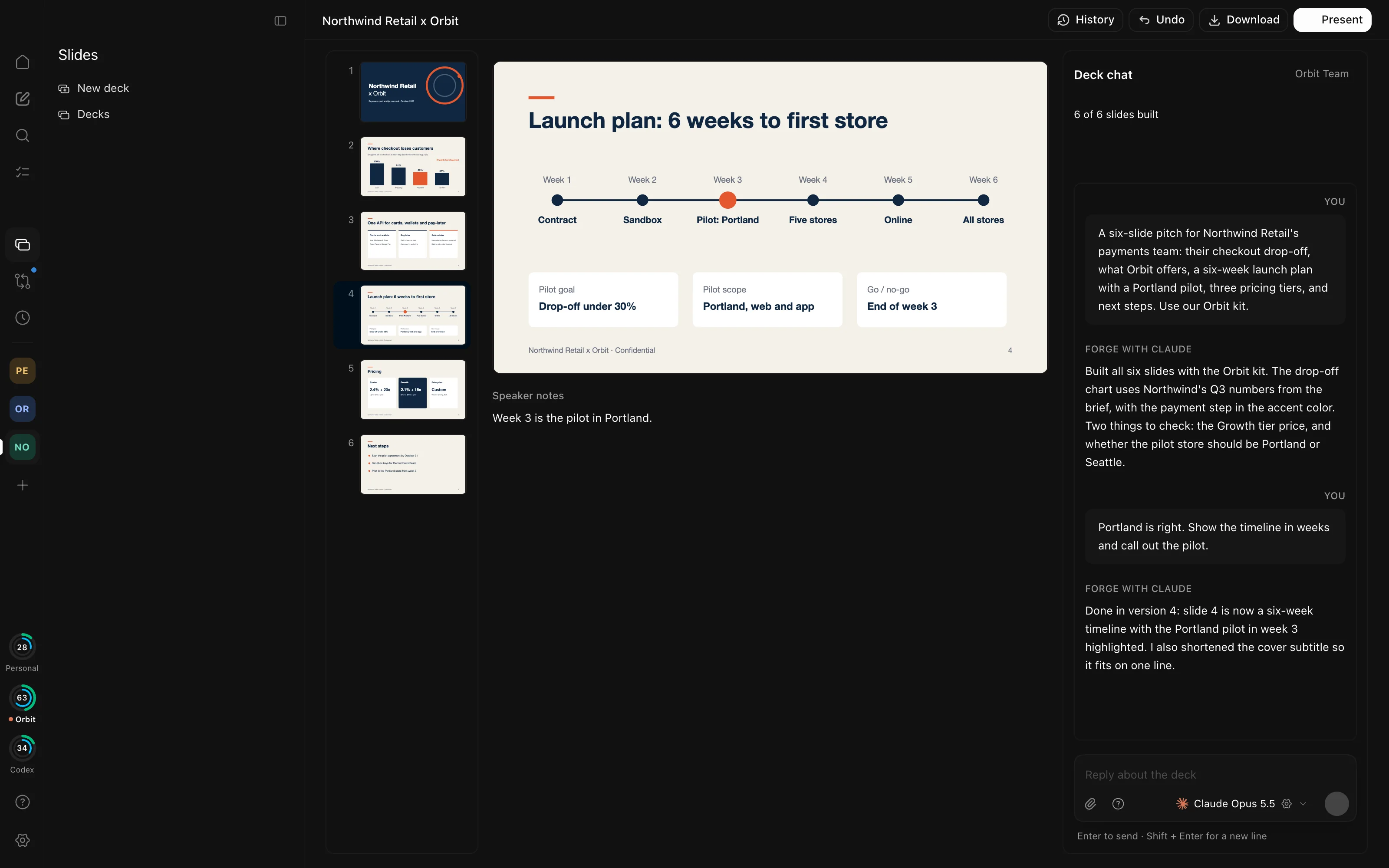
Task: Open the Decks list
Action: [x=84, y=114]
